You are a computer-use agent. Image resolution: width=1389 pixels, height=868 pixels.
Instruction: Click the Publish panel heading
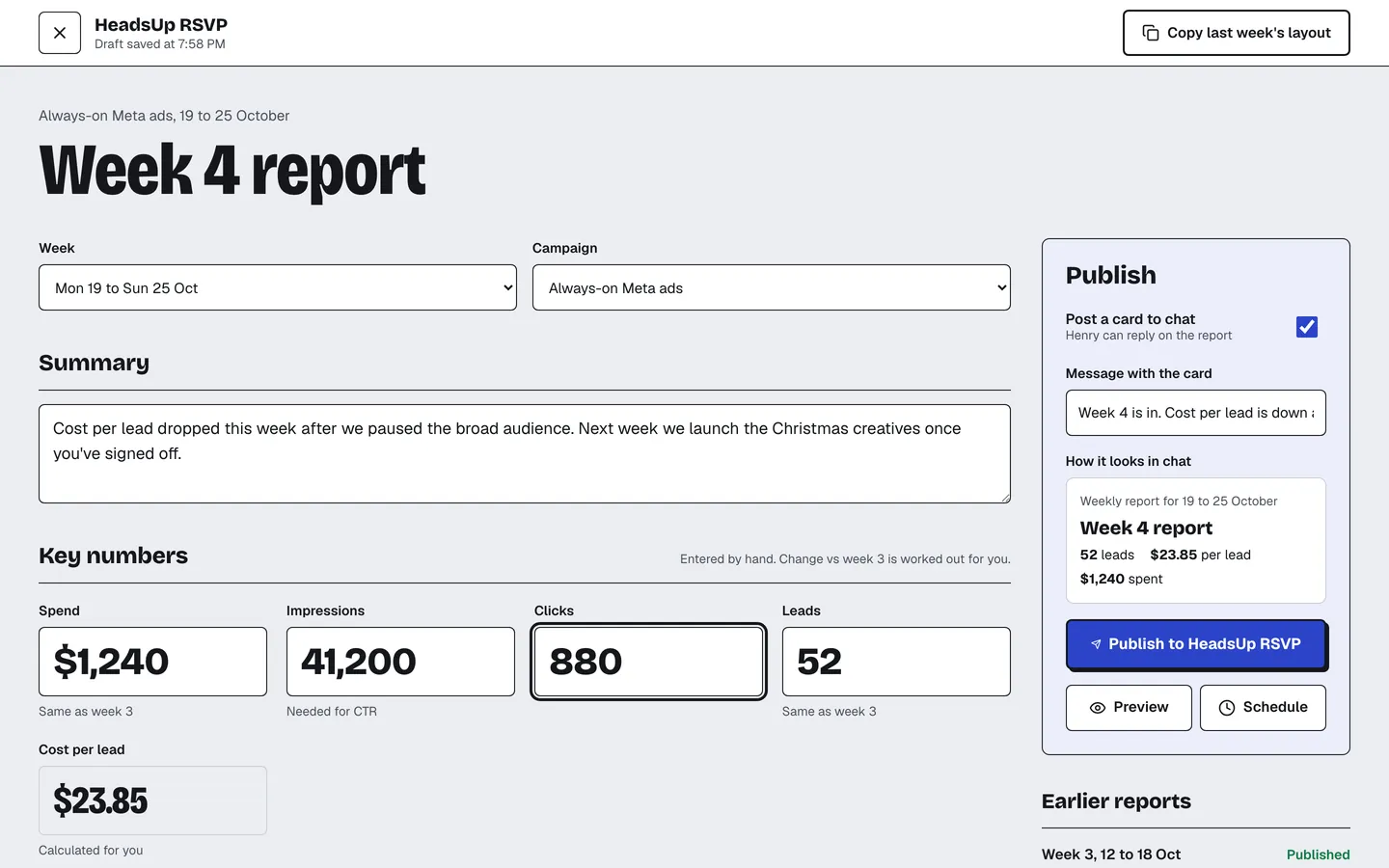pyautogui.click(x=1110, y=275)
